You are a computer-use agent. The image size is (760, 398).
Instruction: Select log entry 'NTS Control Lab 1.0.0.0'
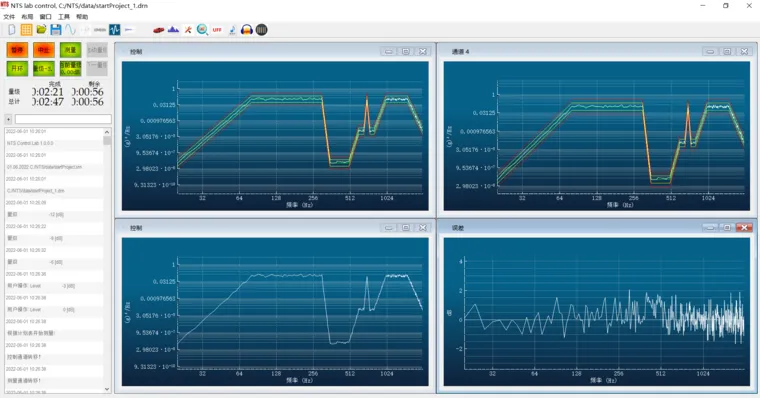pos(54,143)
